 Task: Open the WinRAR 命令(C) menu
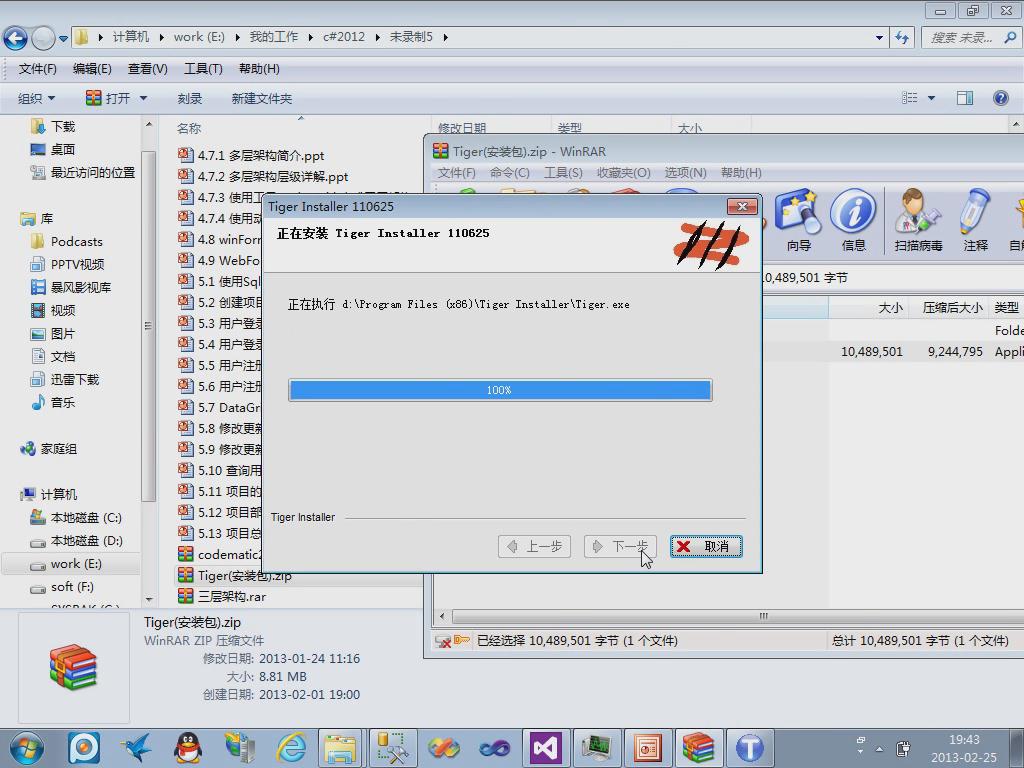pyautogui.click(x=509, y=172)
